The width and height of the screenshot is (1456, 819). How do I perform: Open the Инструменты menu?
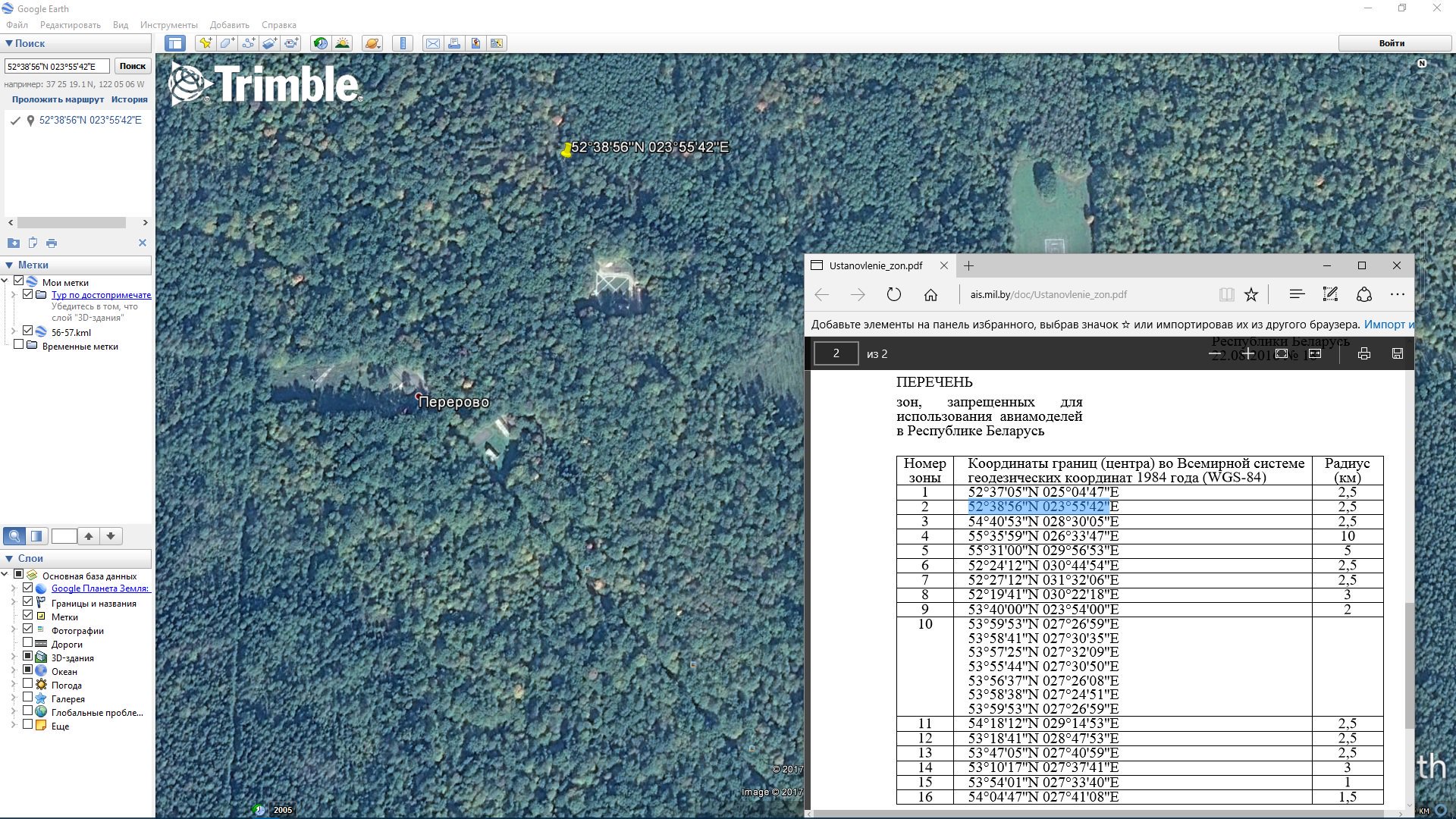[169, 25]
